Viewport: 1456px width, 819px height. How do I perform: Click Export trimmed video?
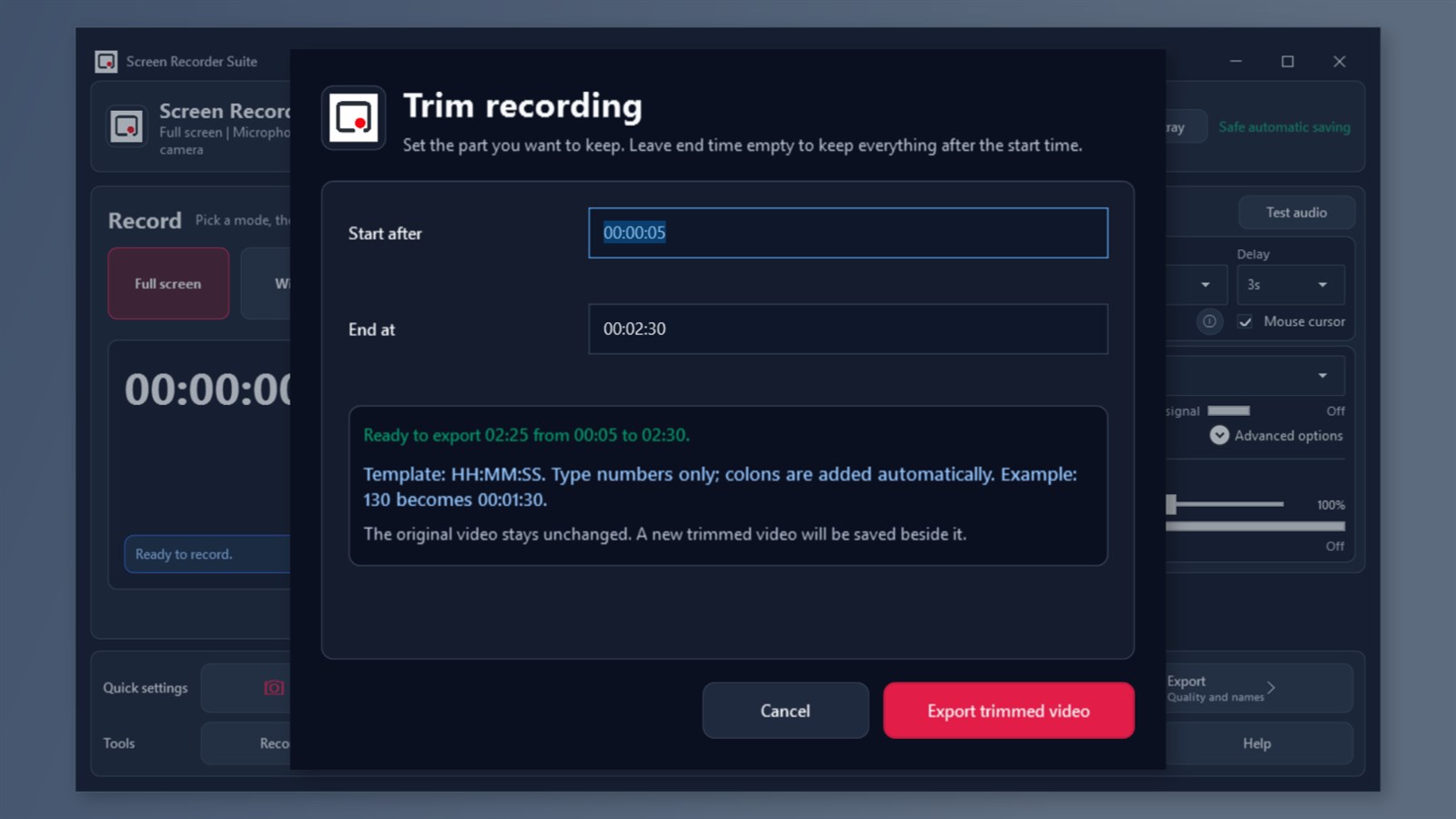click(x=1008, y=711)
